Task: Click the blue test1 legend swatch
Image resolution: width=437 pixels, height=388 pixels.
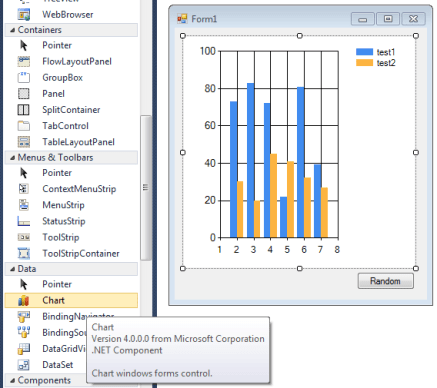Action: click(364, 52)
